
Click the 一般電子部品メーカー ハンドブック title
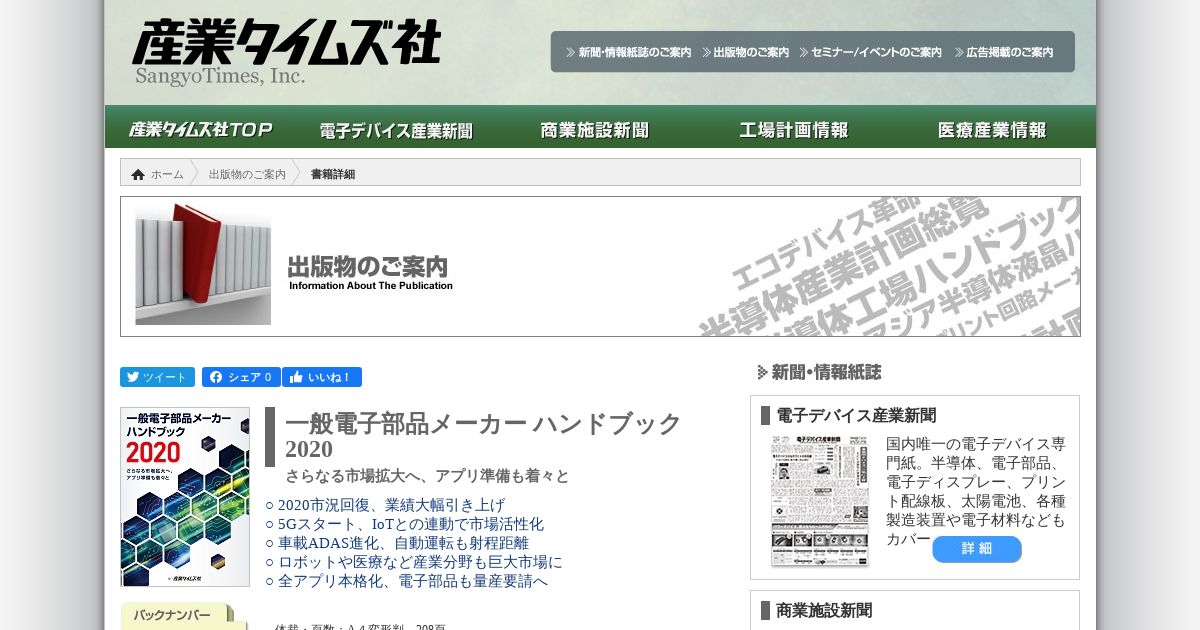click(x=483, y=423)
